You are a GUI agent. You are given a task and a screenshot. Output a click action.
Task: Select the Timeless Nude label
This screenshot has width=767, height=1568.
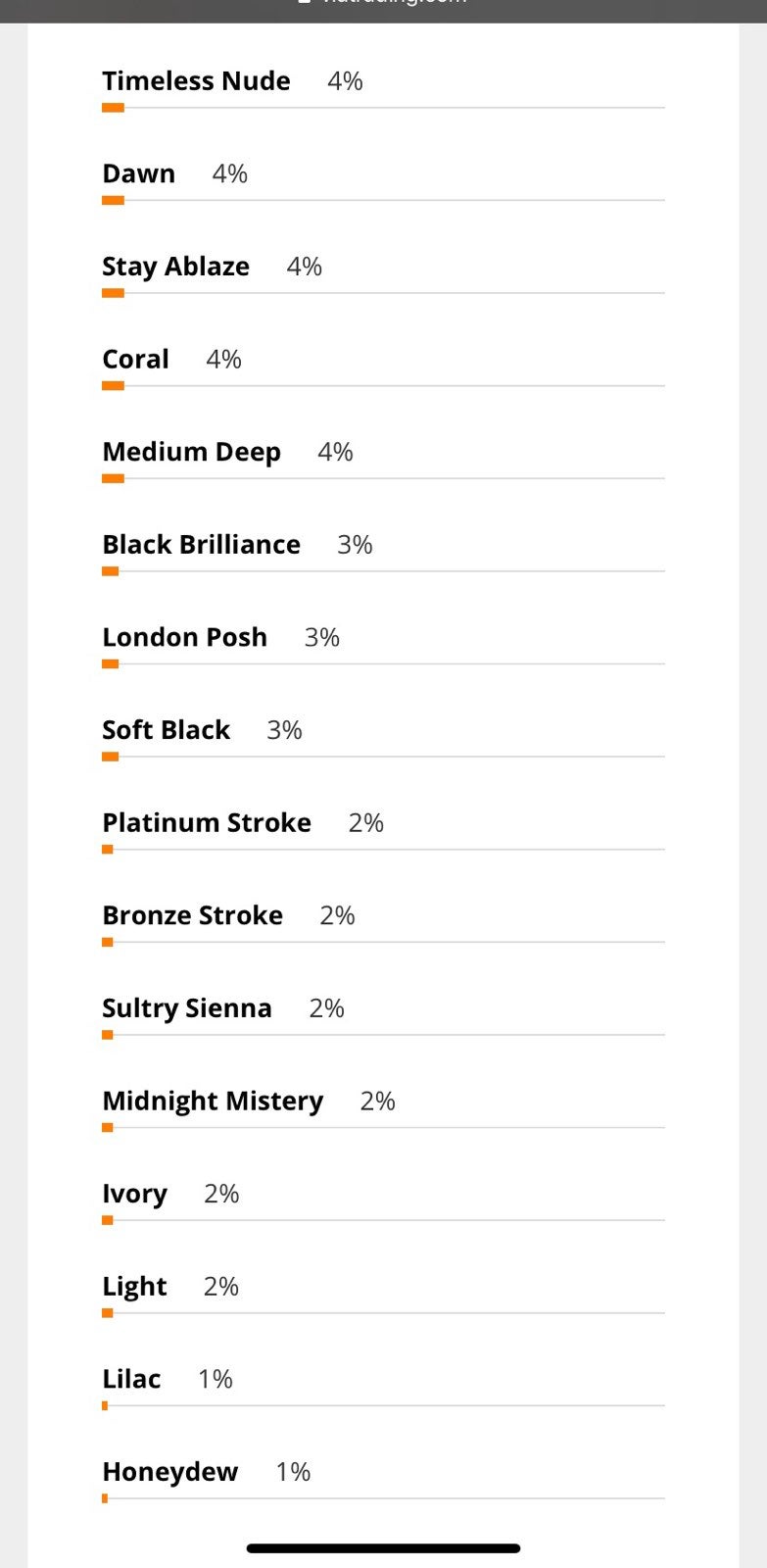coord(196,81)
